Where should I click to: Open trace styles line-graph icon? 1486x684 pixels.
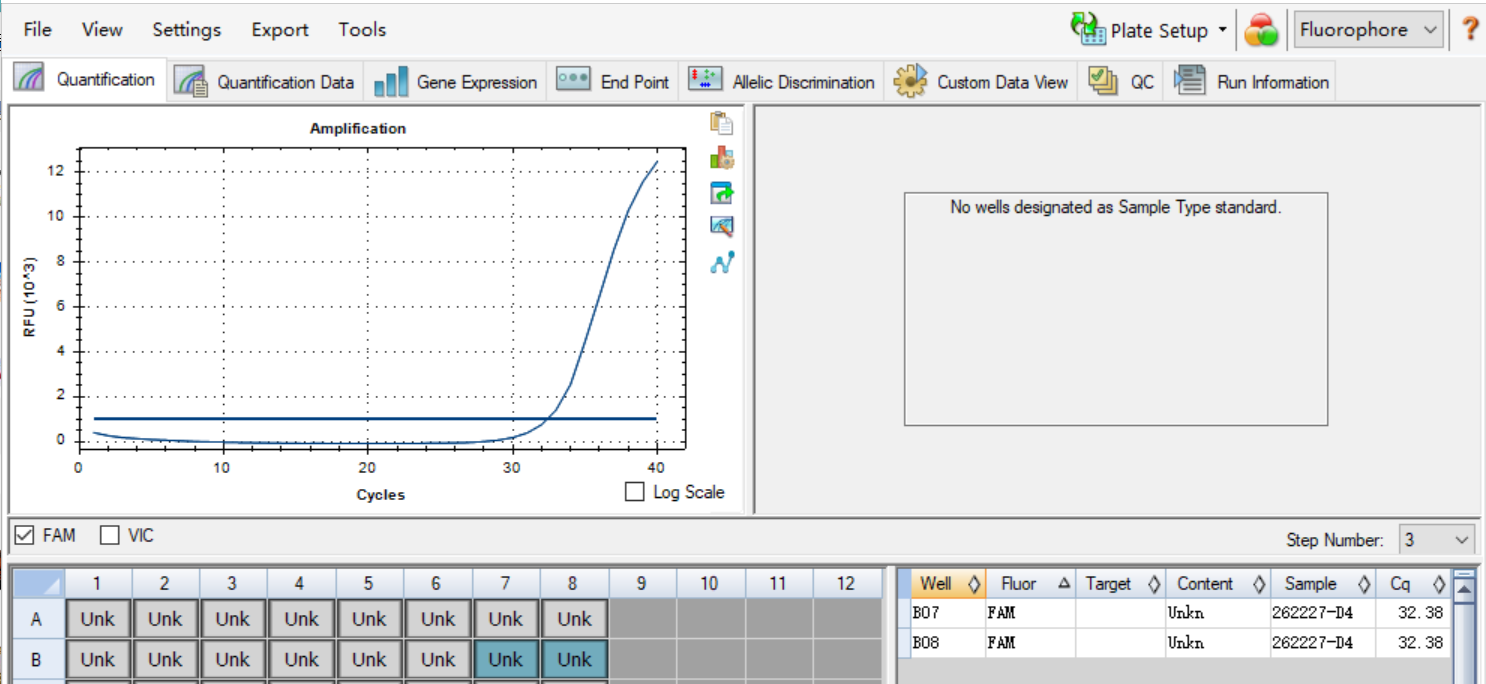coord(721,262)
